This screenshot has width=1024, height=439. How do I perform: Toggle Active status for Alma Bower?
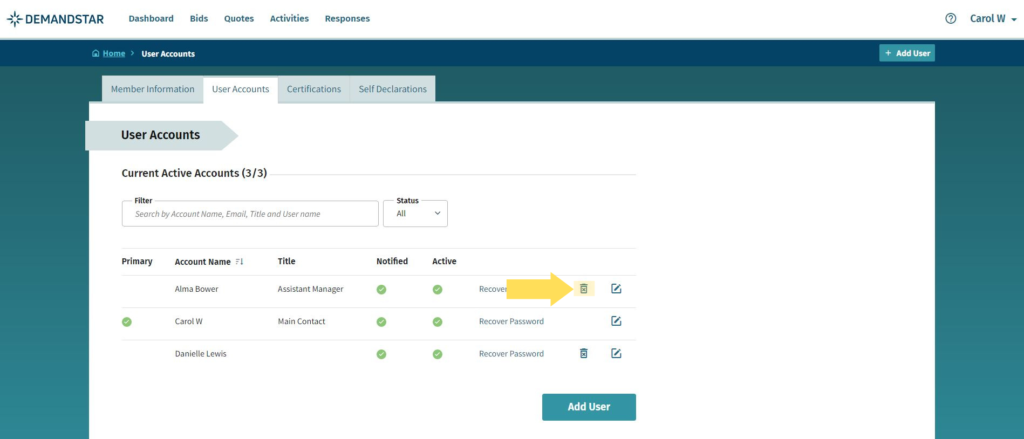[437, 289]
